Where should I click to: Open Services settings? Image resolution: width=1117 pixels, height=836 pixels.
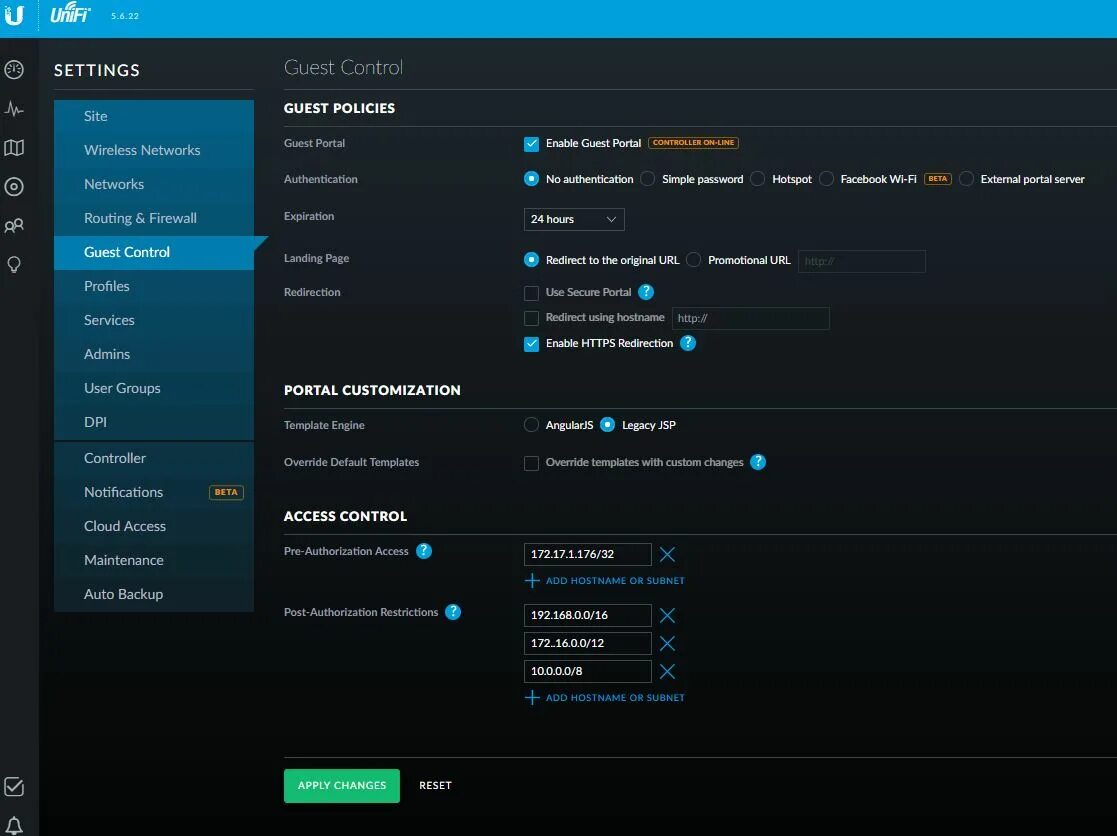[154, 320]
